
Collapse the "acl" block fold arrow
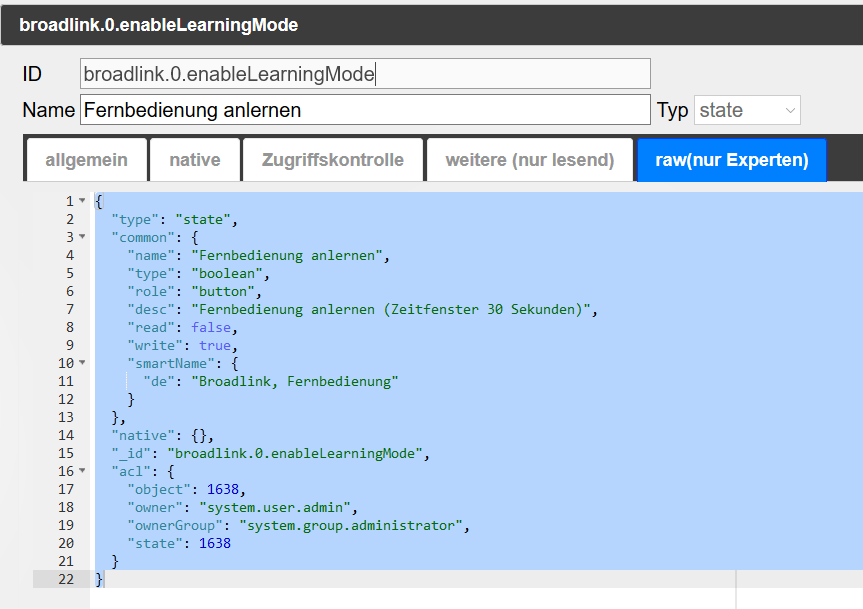82,470
